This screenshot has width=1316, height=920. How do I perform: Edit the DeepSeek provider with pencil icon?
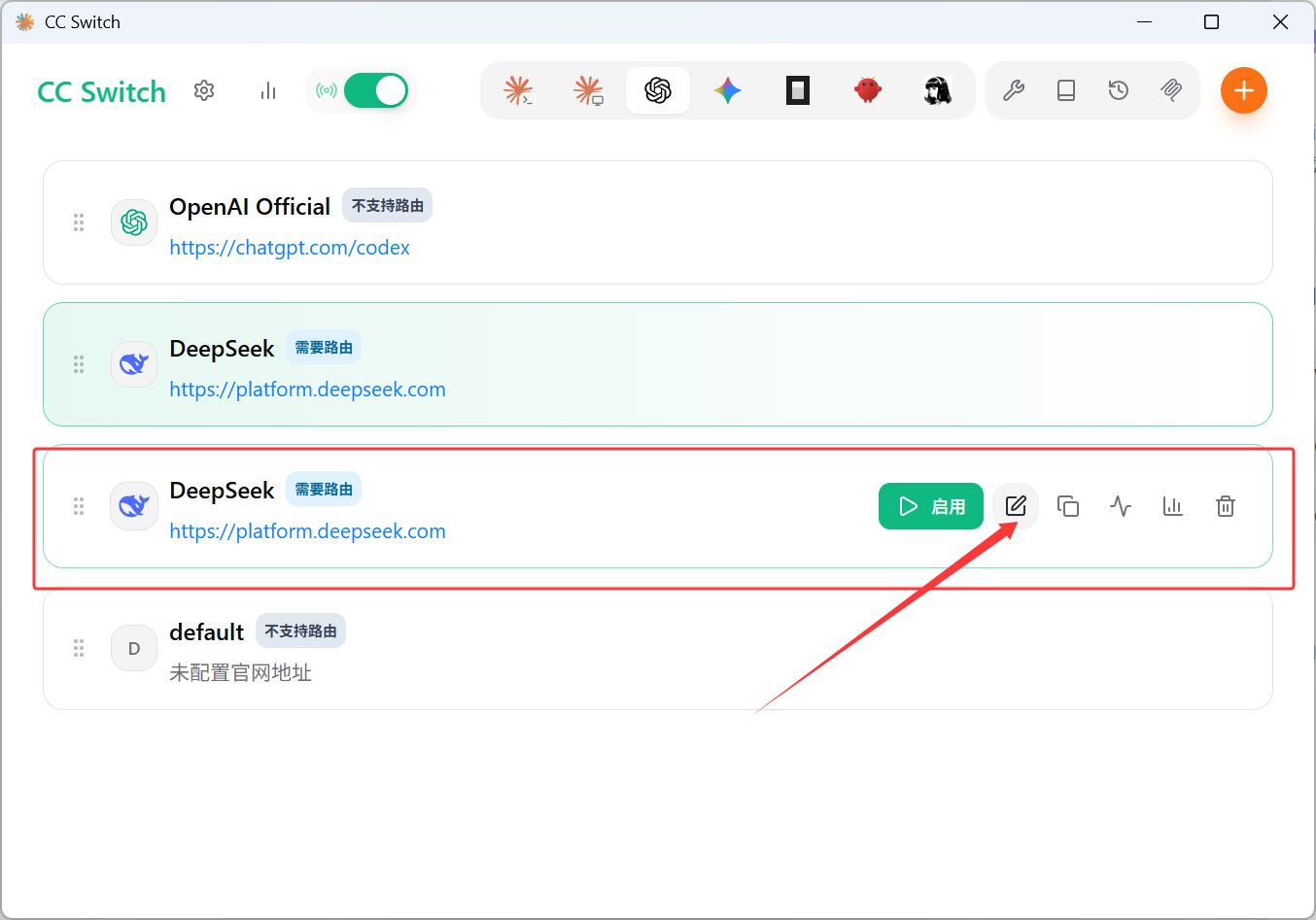pos(1016,506)
